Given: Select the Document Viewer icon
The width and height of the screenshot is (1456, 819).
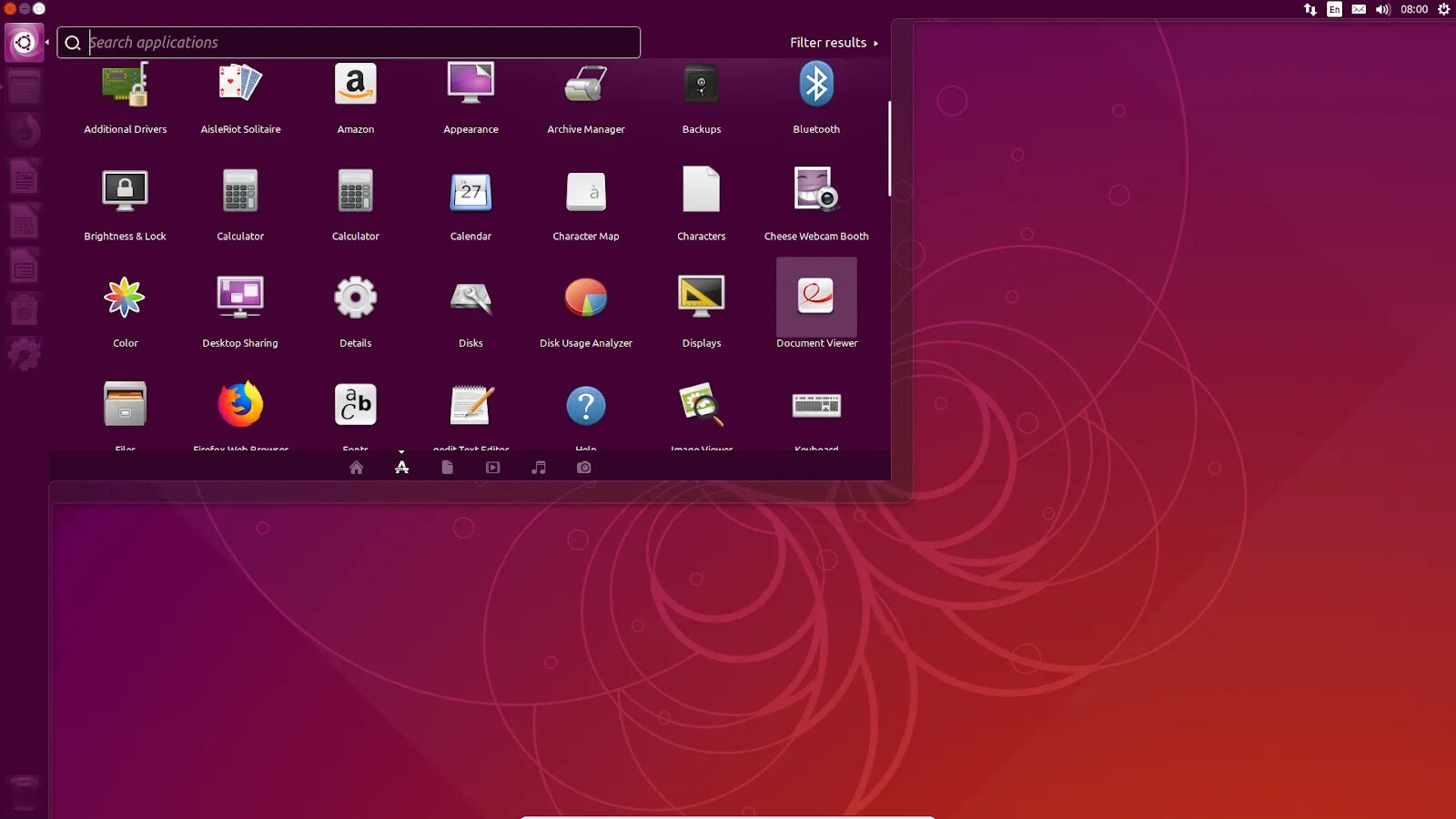Looking at the screenshot, I should (x=816, y=298).
